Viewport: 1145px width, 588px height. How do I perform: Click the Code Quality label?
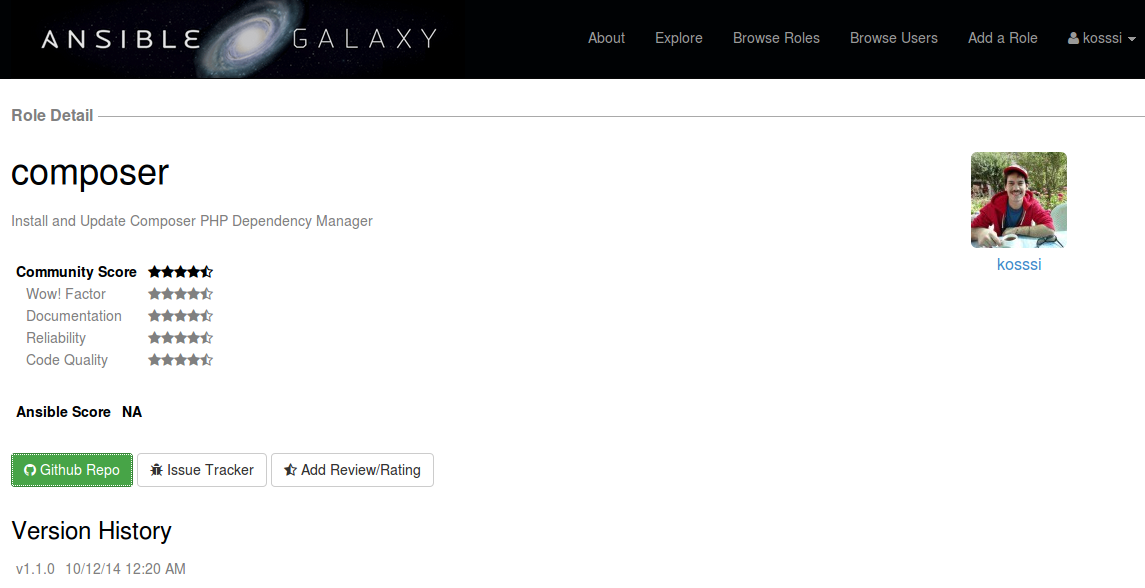point(66,359)
